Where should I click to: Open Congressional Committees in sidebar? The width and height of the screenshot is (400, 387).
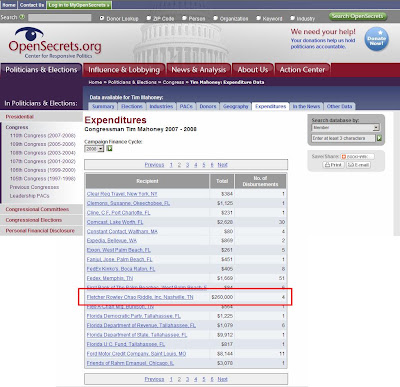[37, 209]
